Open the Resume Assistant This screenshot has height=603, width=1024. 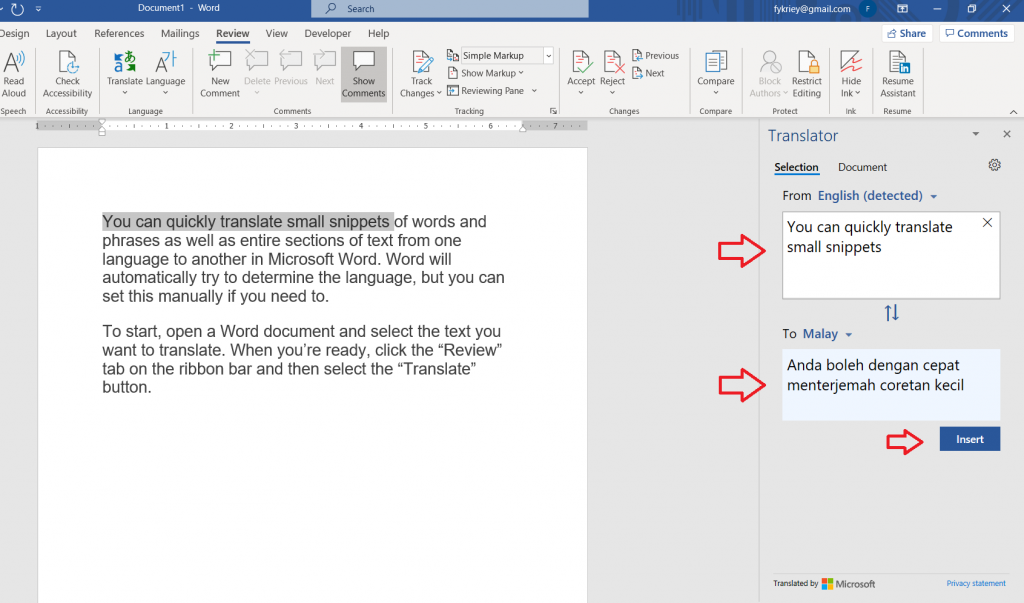point(897,65)
